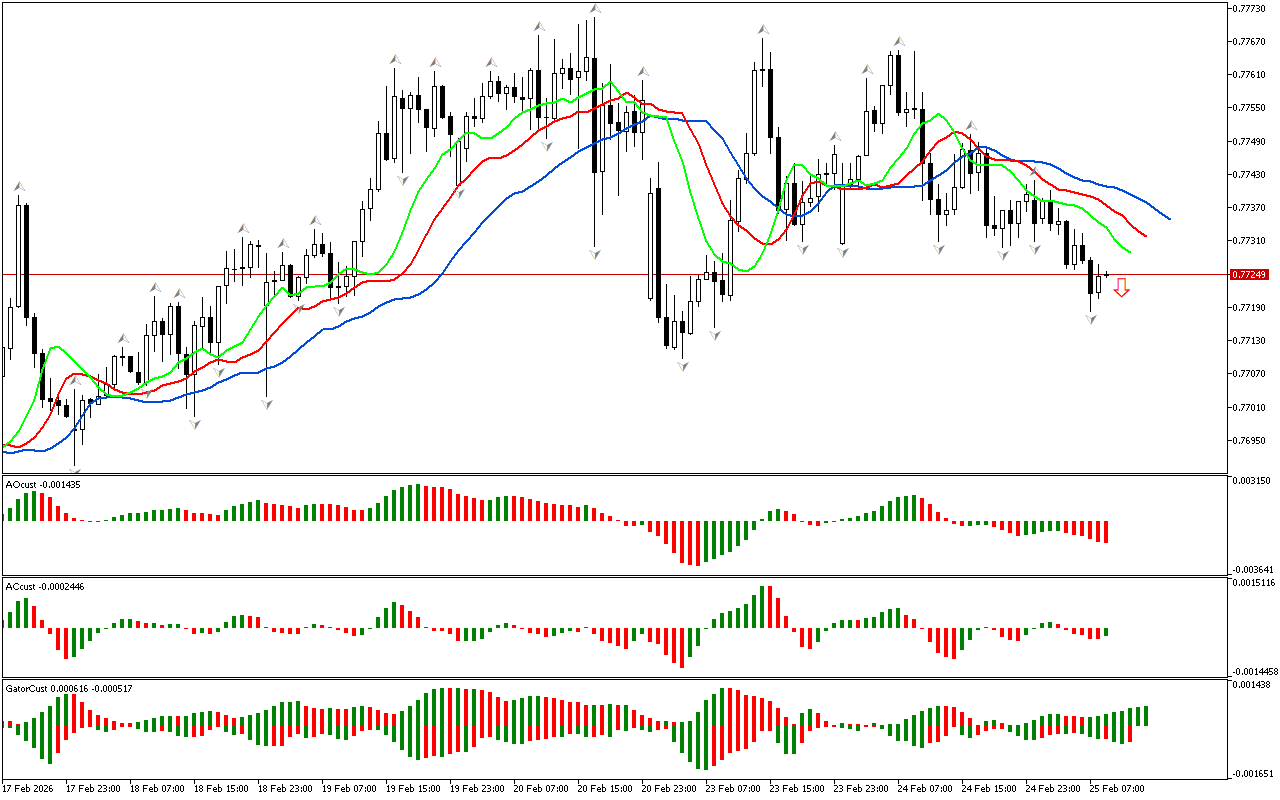Select the right end of red Alligator line
Image resolution: width=1280 pixels, height=800 pixels.
1144,236
